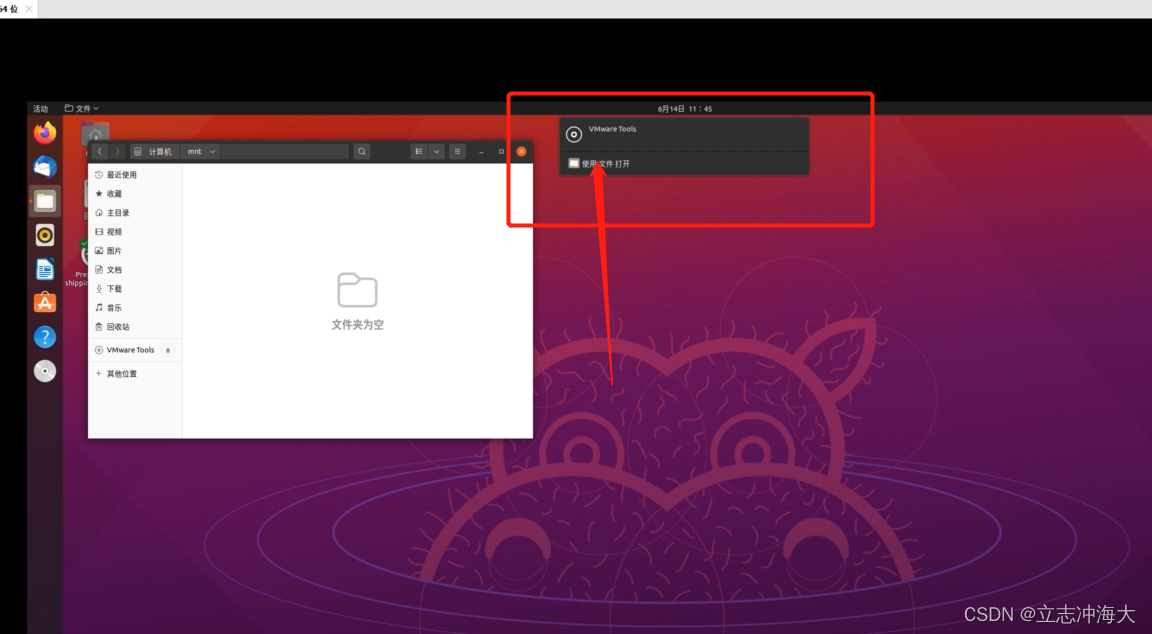Minimize the Files window
This screenshot has width=1152, height=634.
(481, 151)
